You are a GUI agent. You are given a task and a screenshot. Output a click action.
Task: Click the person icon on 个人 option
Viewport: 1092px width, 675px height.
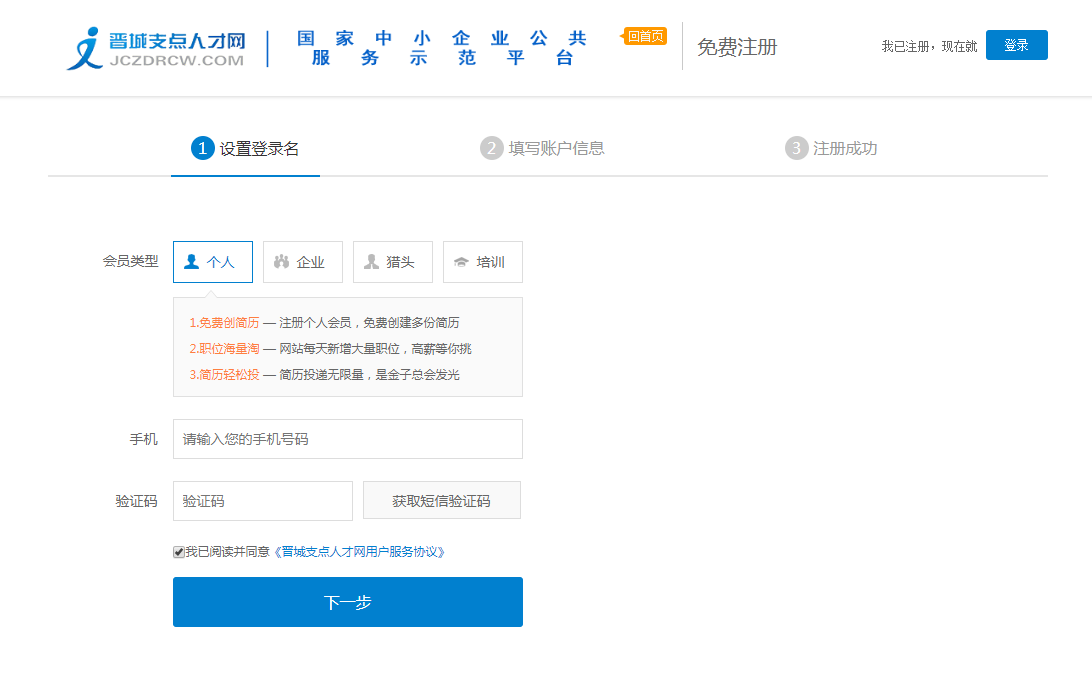(192, 261)
